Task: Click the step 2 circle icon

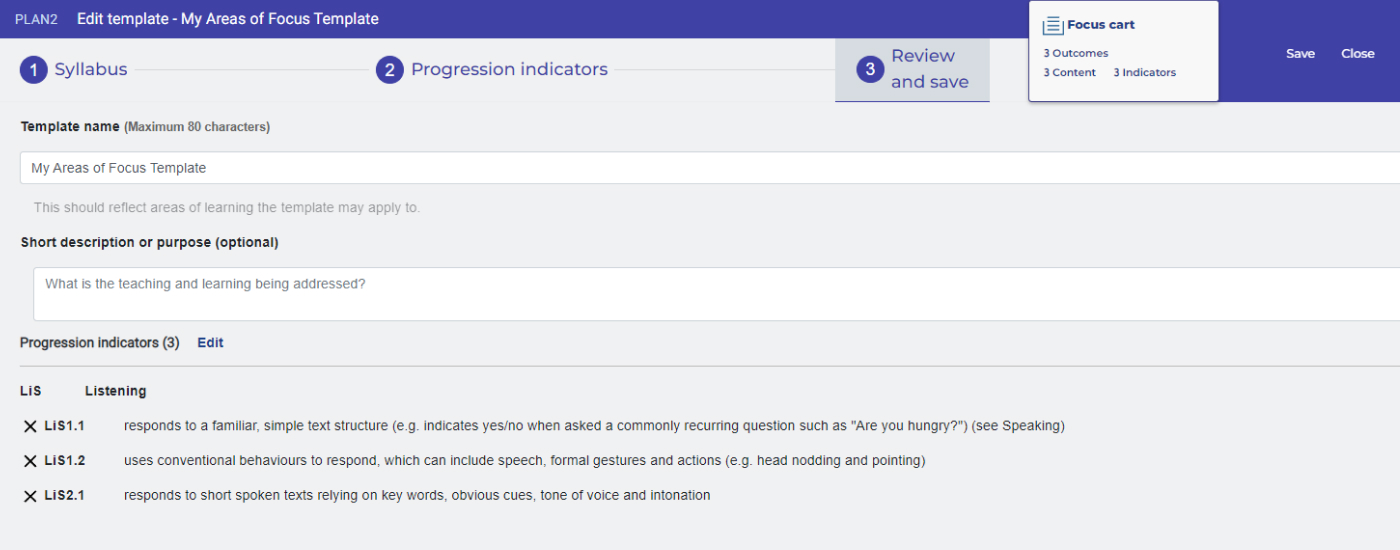Action: tap(390, 70)
